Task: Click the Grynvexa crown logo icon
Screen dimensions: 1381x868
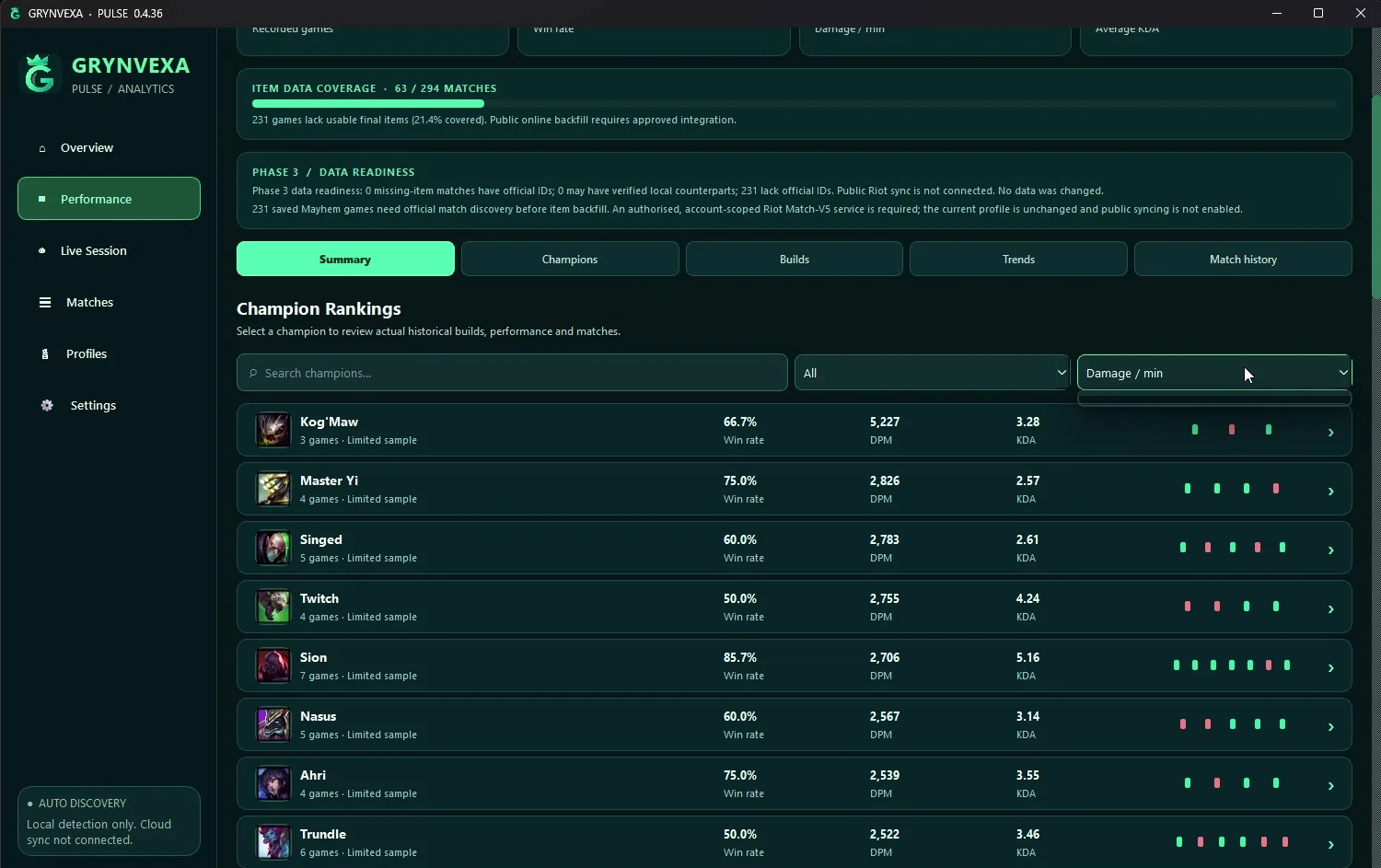Action: point(40,75)
